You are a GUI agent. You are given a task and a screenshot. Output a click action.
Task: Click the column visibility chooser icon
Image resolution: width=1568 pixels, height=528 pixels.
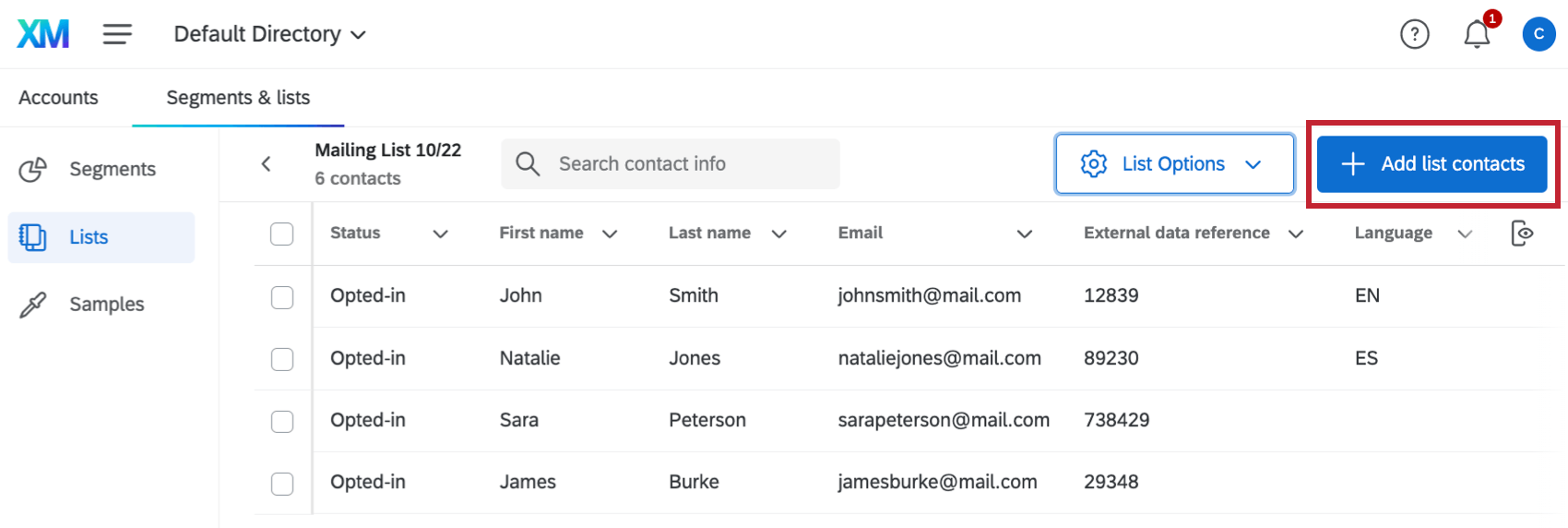(1522, 234)
